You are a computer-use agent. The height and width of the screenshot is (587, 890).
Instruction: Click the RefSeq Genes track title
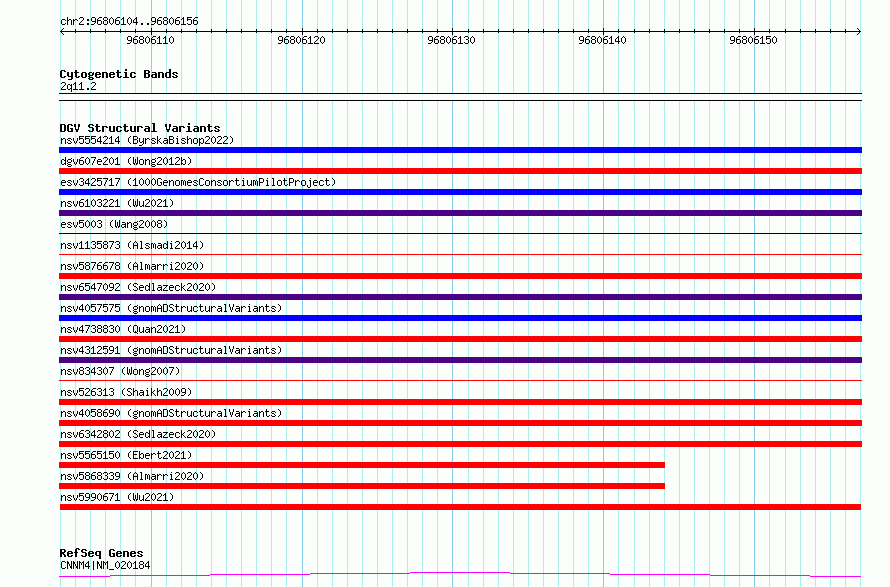[101, 553]
